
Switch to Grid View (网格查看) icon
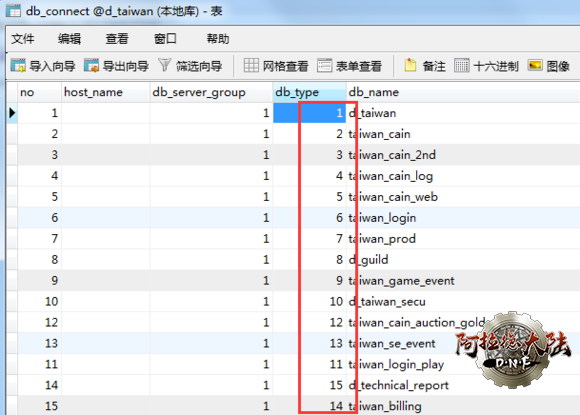click(x=251, y=65)
